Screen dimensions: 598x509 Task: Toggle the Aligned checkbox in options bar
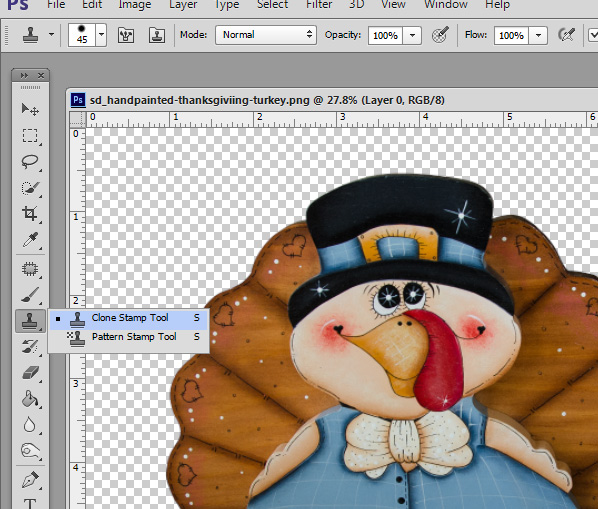[593, 35]
